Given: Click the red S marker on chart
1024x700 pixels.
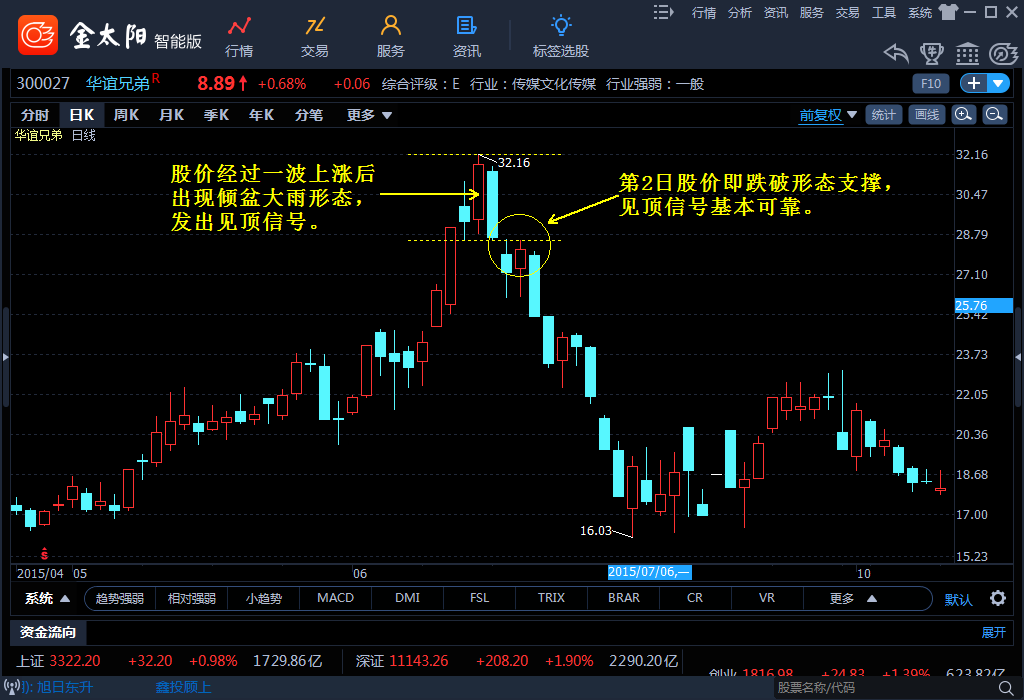Looking at the screenshot, I should [x=44, y=554].
